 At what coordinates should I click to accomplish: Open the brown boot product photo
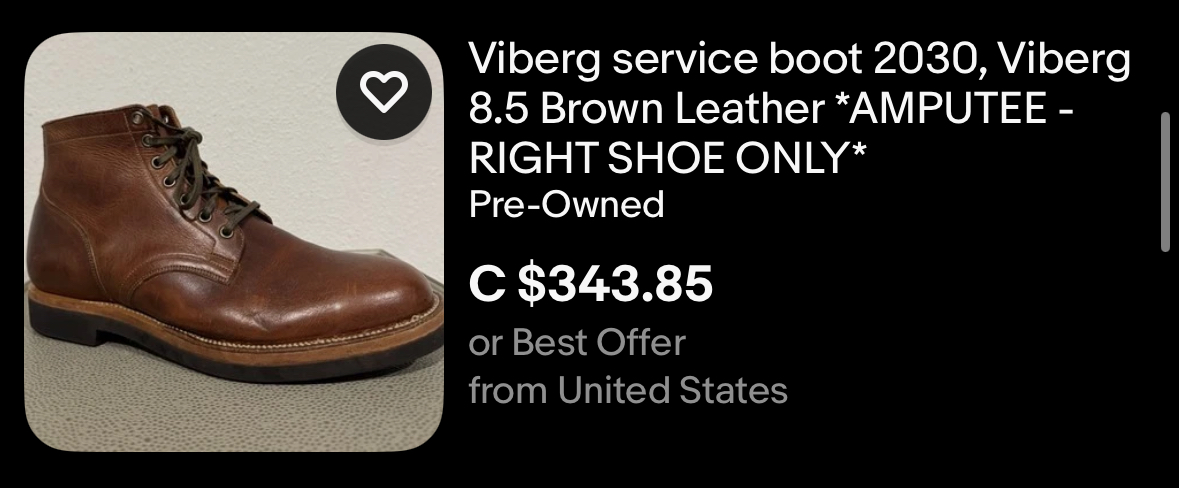pos(234,241)
